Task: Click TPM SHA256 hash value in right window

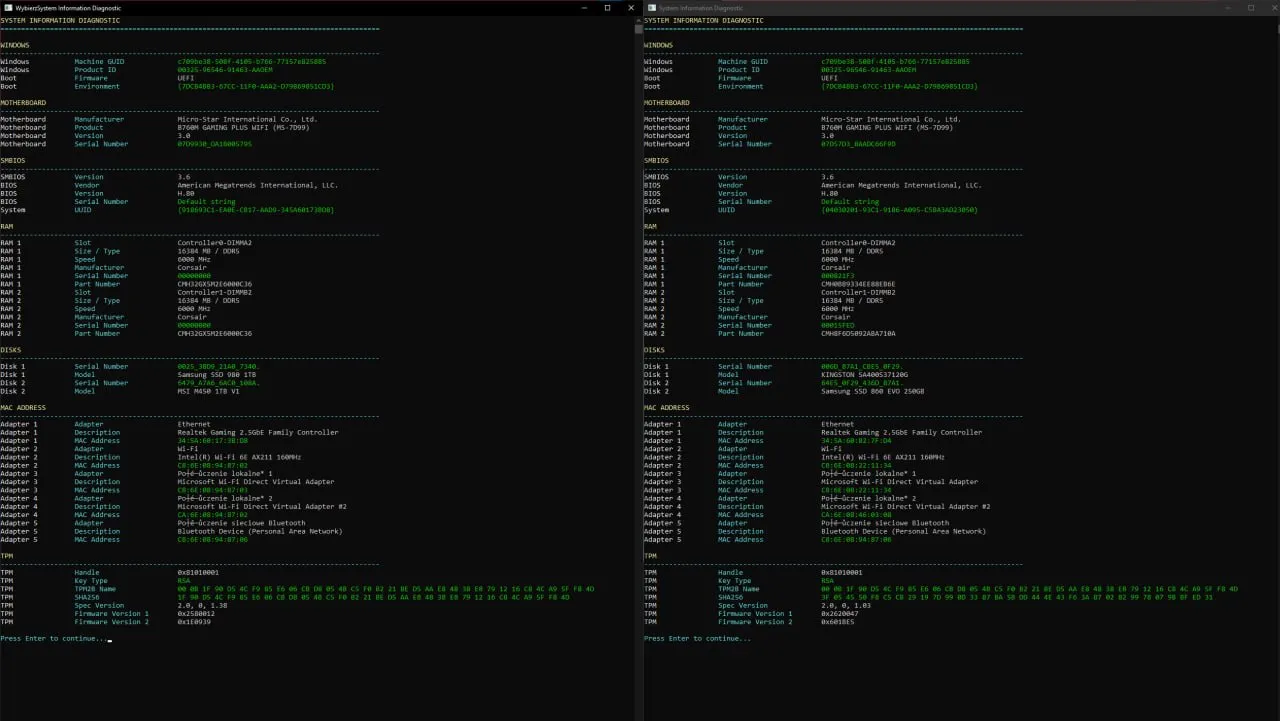Action: coord(1017,597)
